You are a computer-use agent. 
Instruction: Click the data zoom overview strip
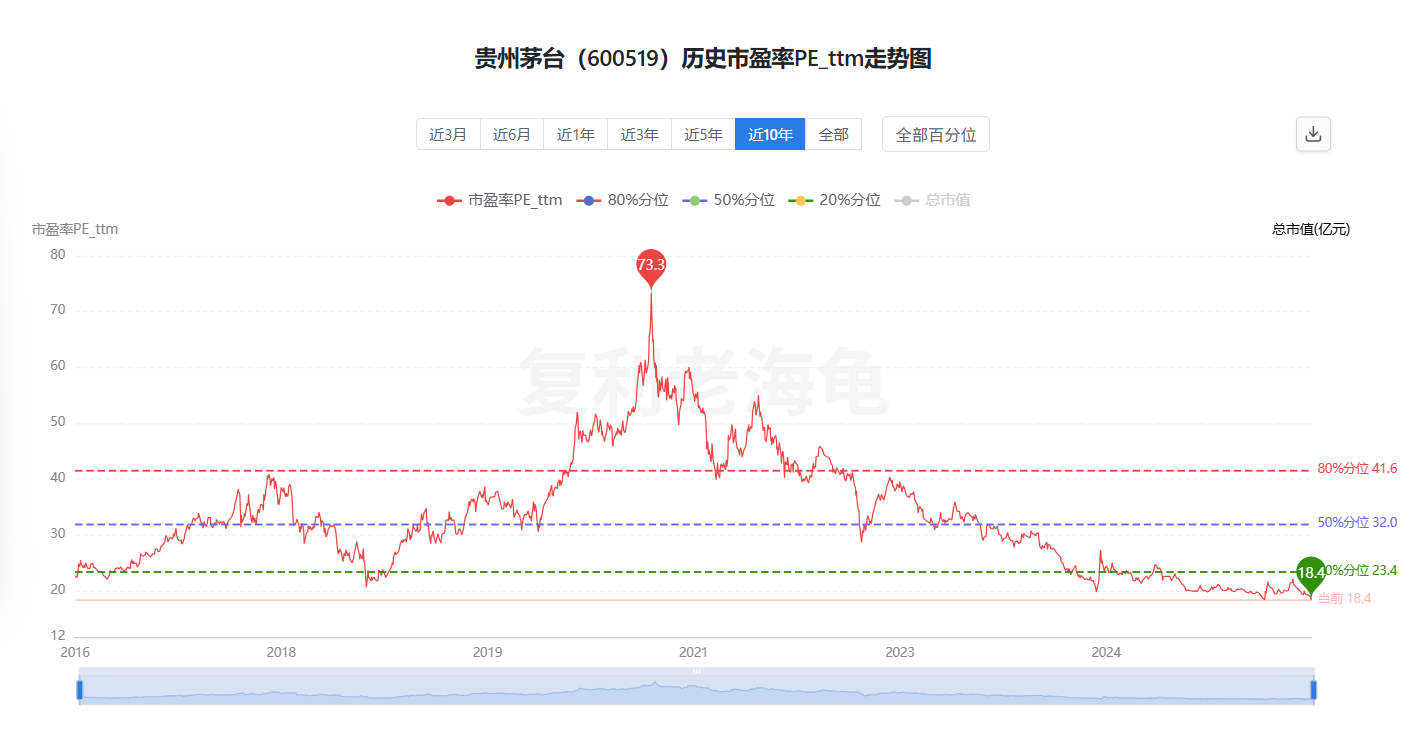[x=696, y=687]
